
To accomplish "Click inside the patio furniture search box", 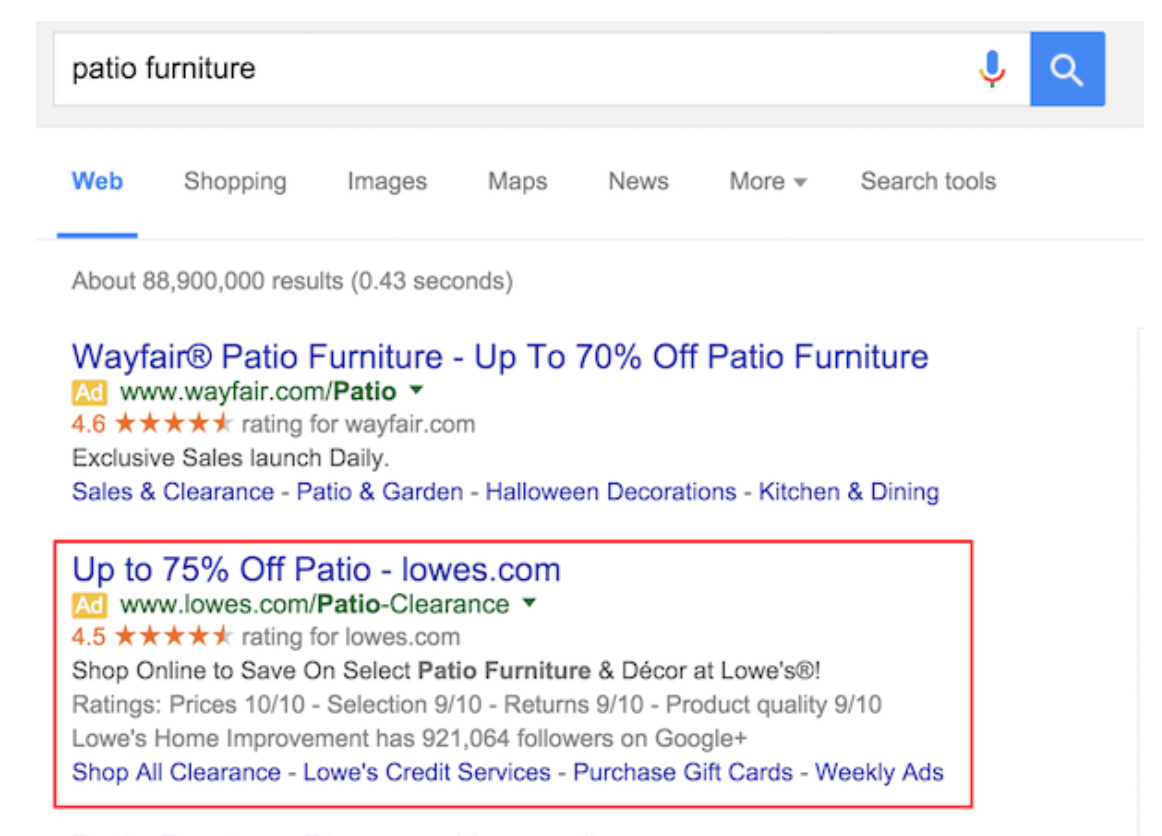I will 500,69.
